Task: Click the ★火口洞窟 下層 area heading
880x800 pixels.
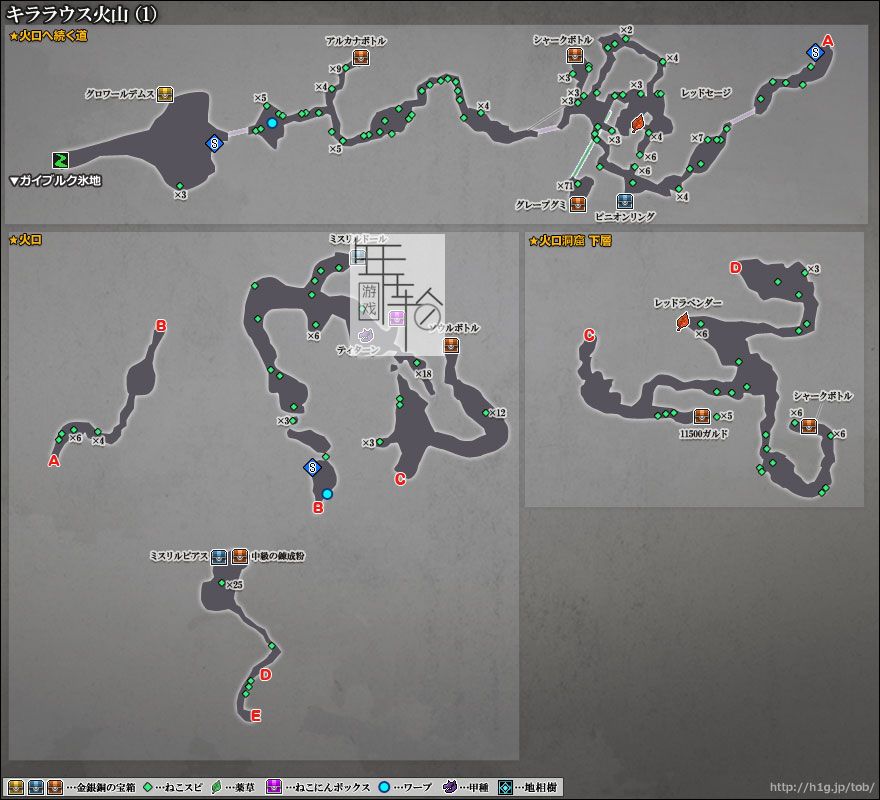Action: point(570,240)
